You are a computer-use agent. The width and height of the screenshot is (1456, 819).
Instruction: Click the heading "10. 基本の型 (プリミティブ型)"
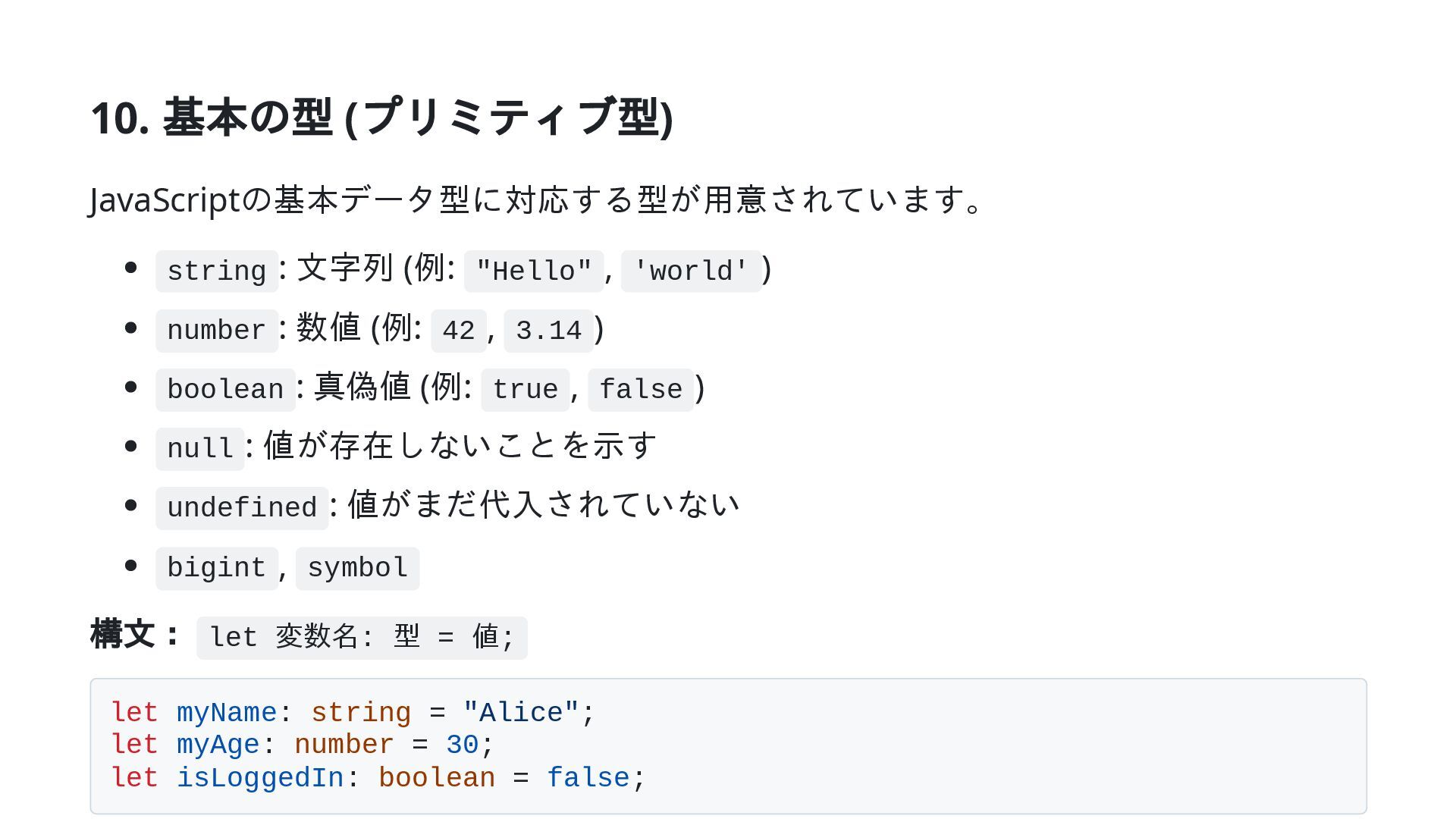[x=381, y=118]
